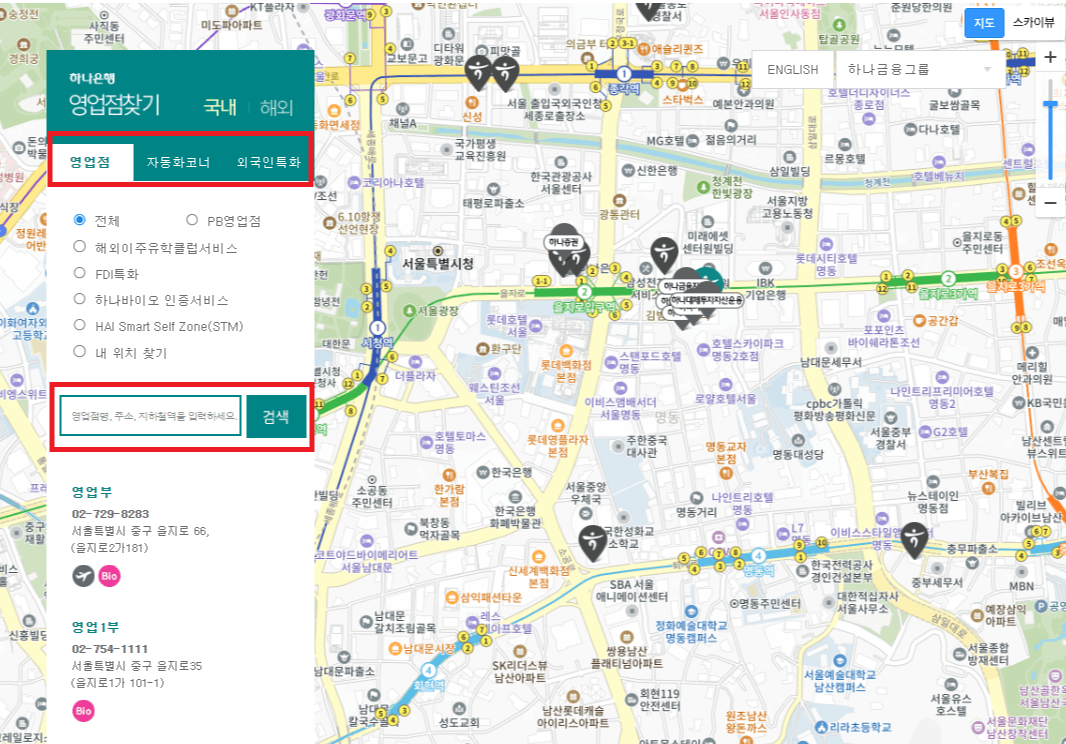
Task: Open the 영업1부 branch result
Action: 95,627
